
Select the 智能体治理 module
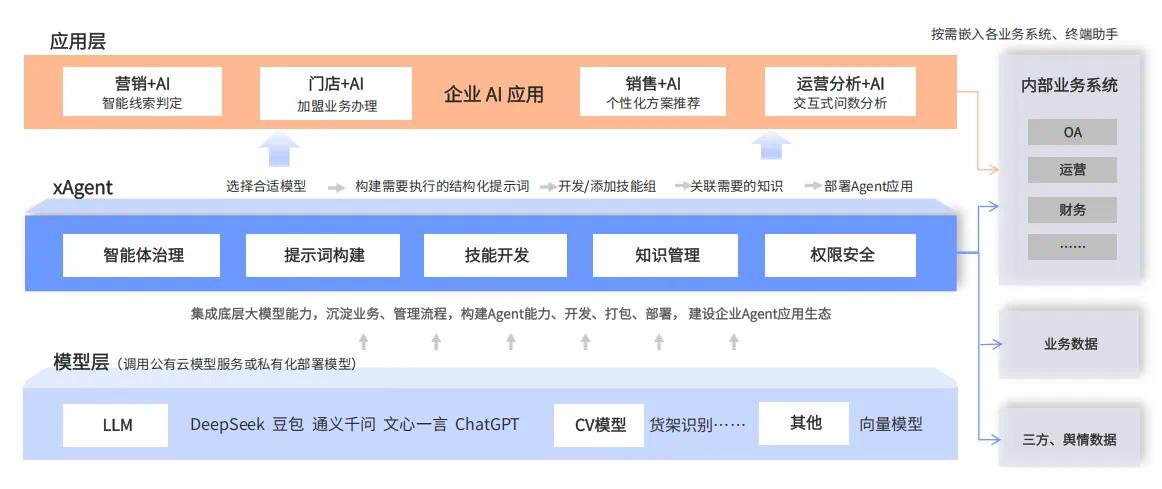click(x=143, y=255)
